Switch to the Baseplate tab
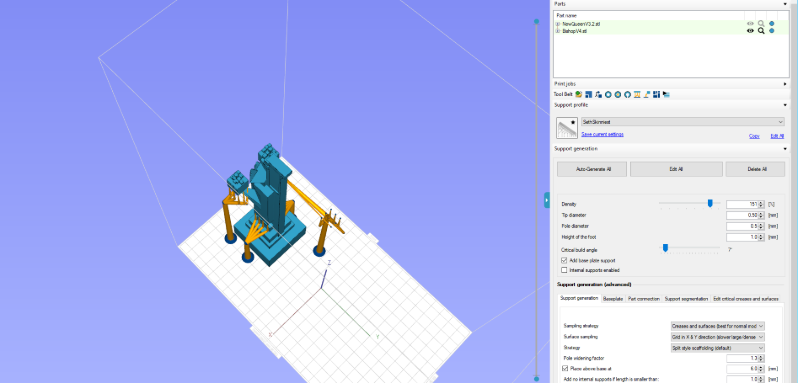This screenshot has width=798, height=383. point(613,299)
